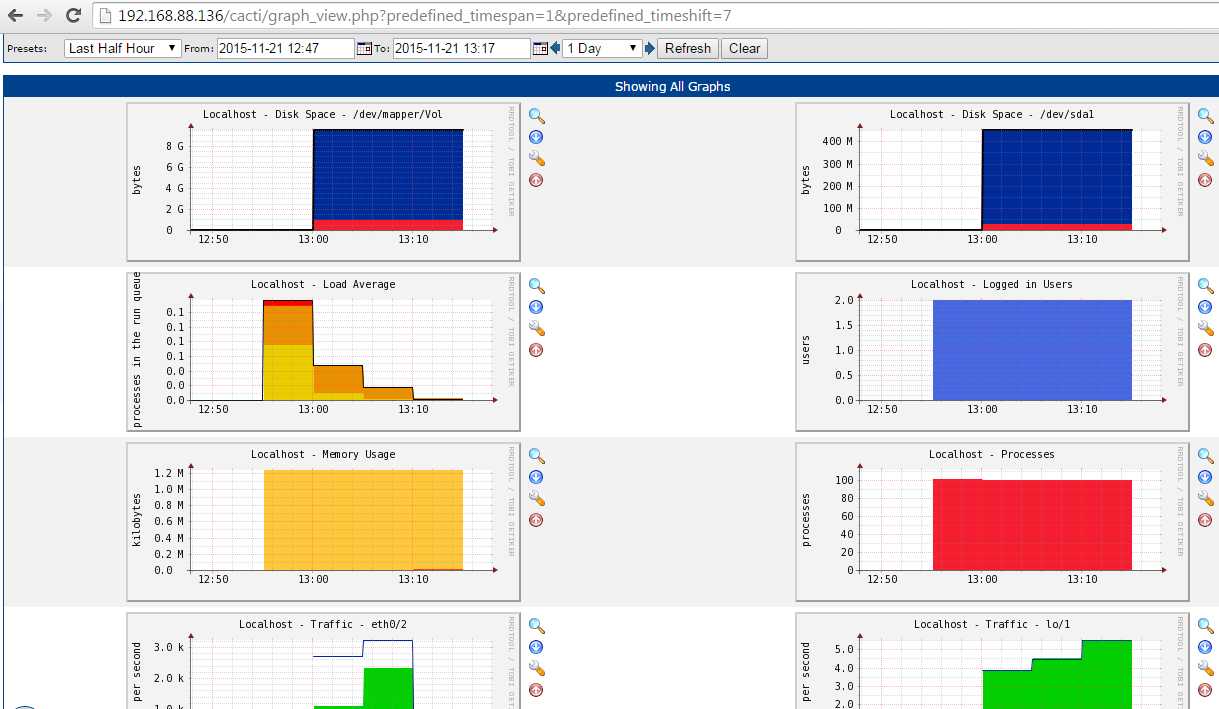This screenshot has height=709, width=1219.
Task: Open calendar picker for From date
Action: click(364, 48)
